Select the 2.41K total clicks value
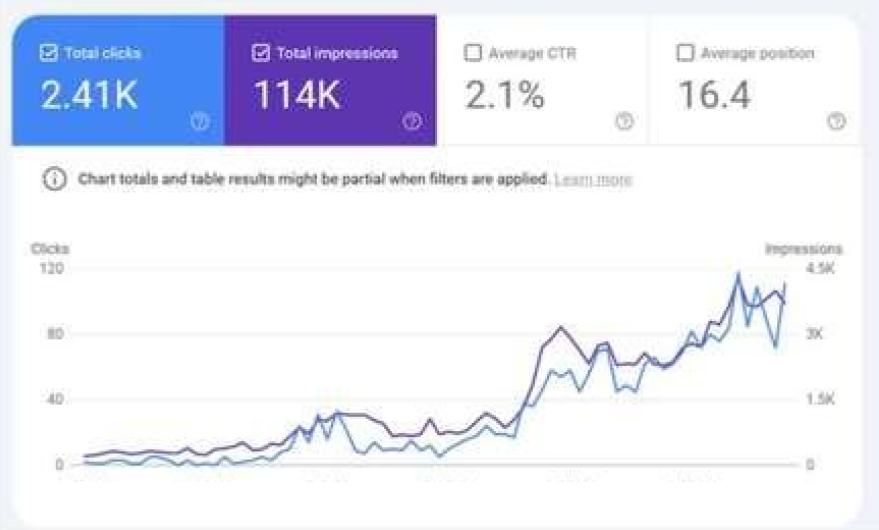879x530 pixels. (x=89, y=96)
